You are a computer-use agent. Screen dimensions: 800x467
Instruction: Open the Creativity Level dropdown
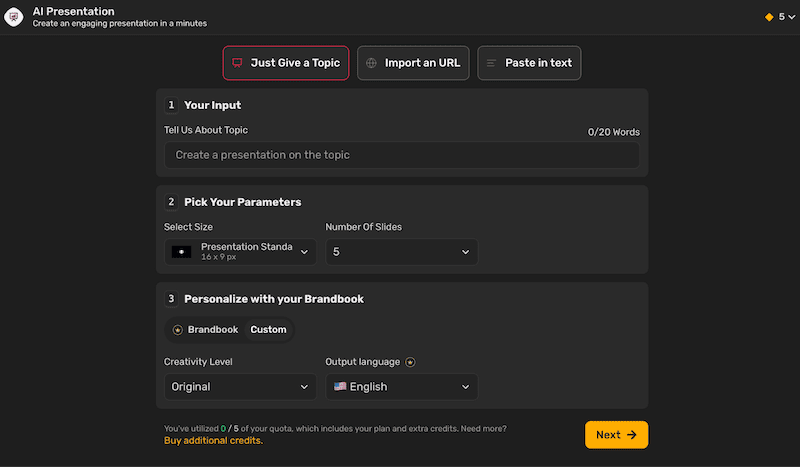click(x=240, y=387)
